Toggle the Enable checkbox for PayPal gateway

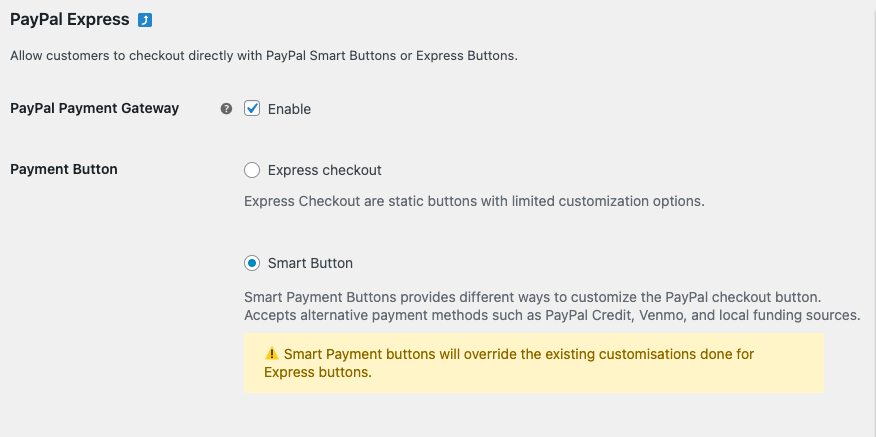pyautogui.click(x=252, y=108)
